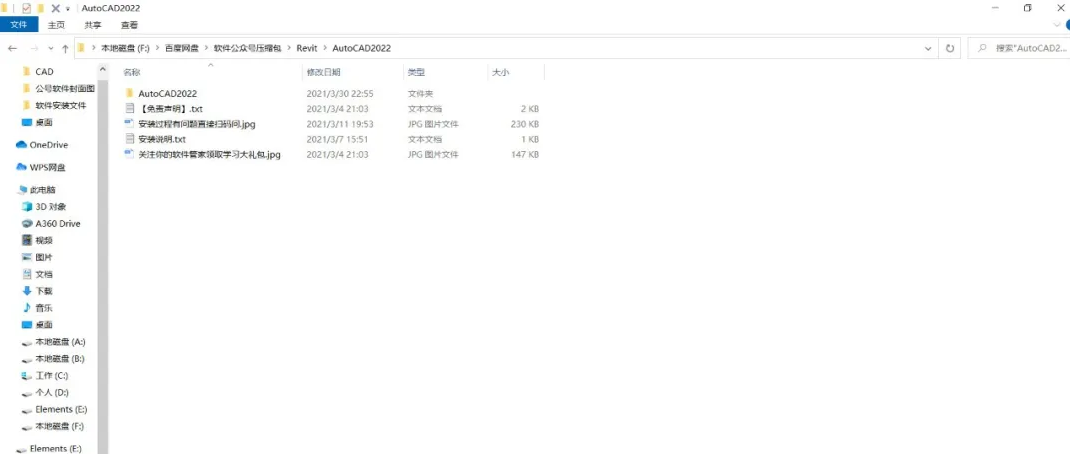Go up one folder level arrow

(65, 48)
